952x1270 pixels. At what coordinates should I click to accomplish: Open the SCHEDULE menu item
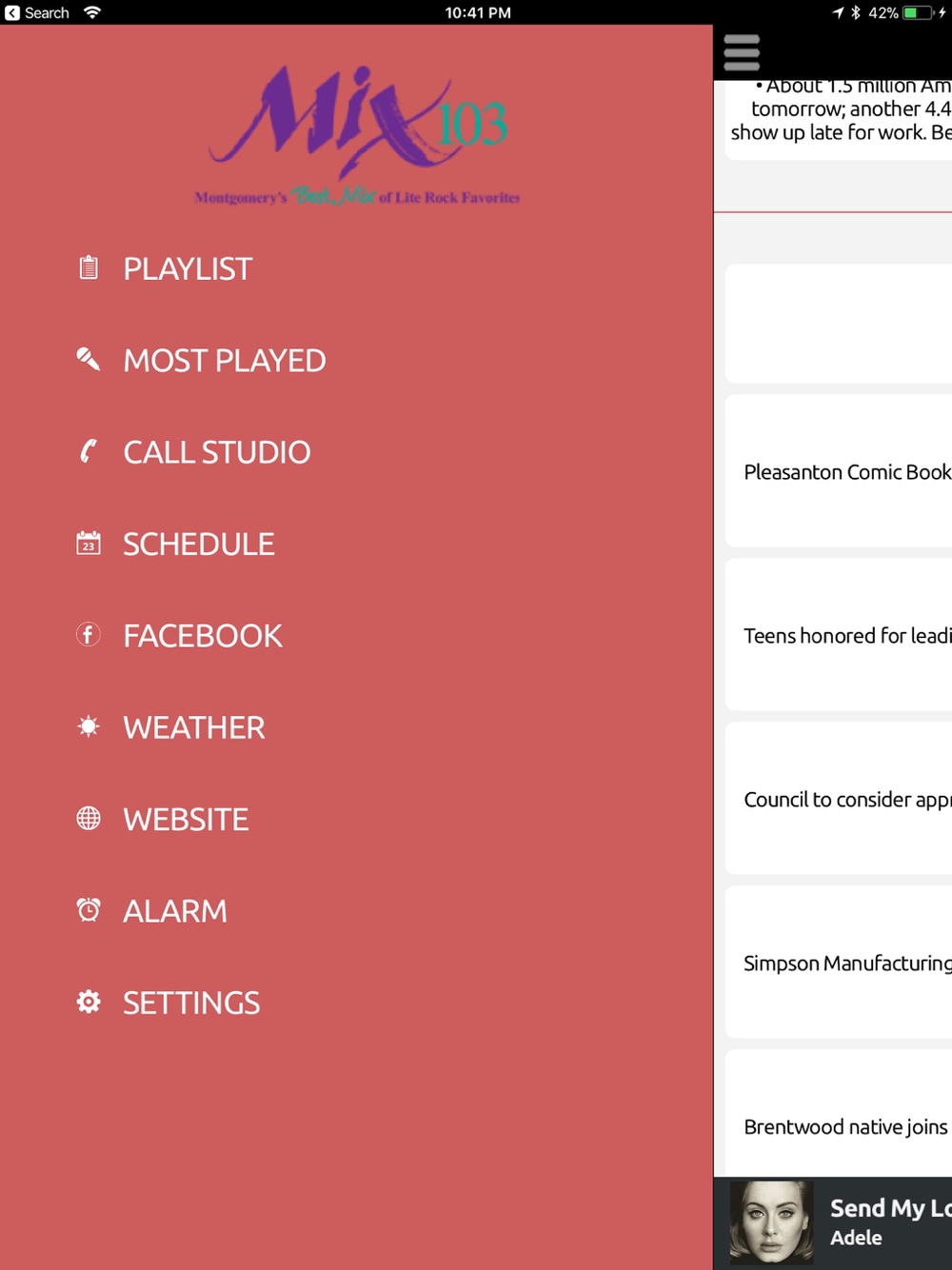tap(199, 544)
